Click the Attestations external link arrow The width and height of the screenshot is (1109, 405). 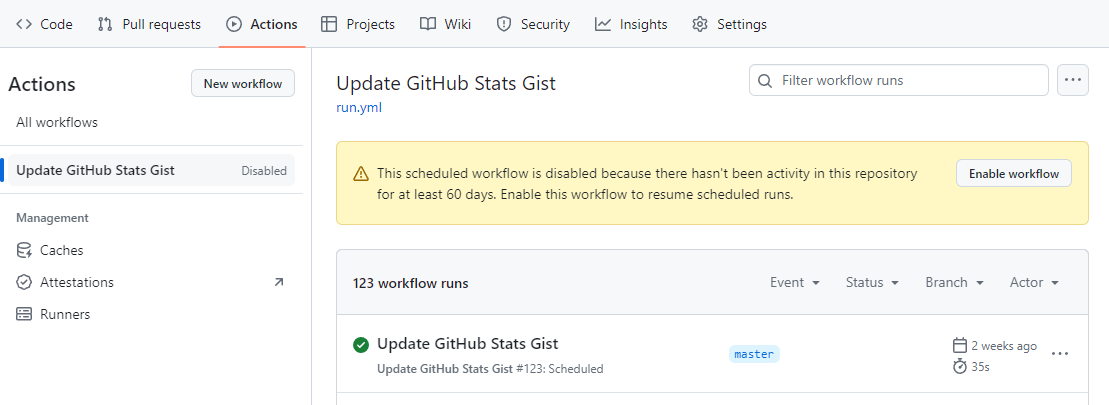click(279, 282)
